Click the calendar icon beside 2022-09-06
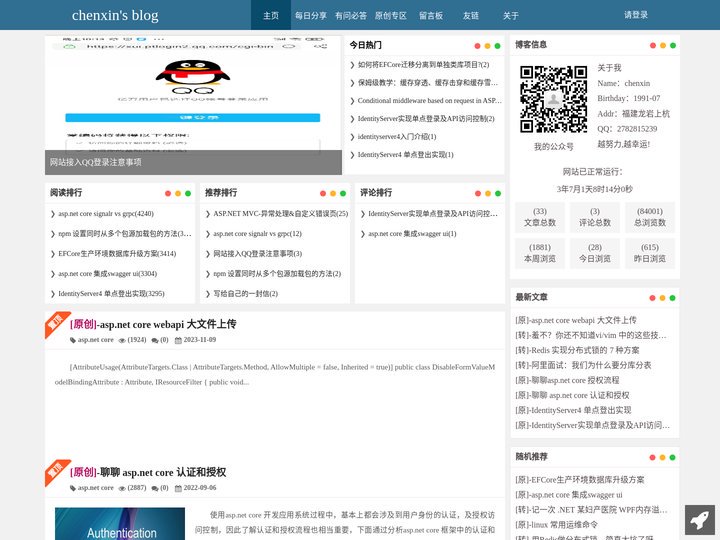 [x=178, y=488]
